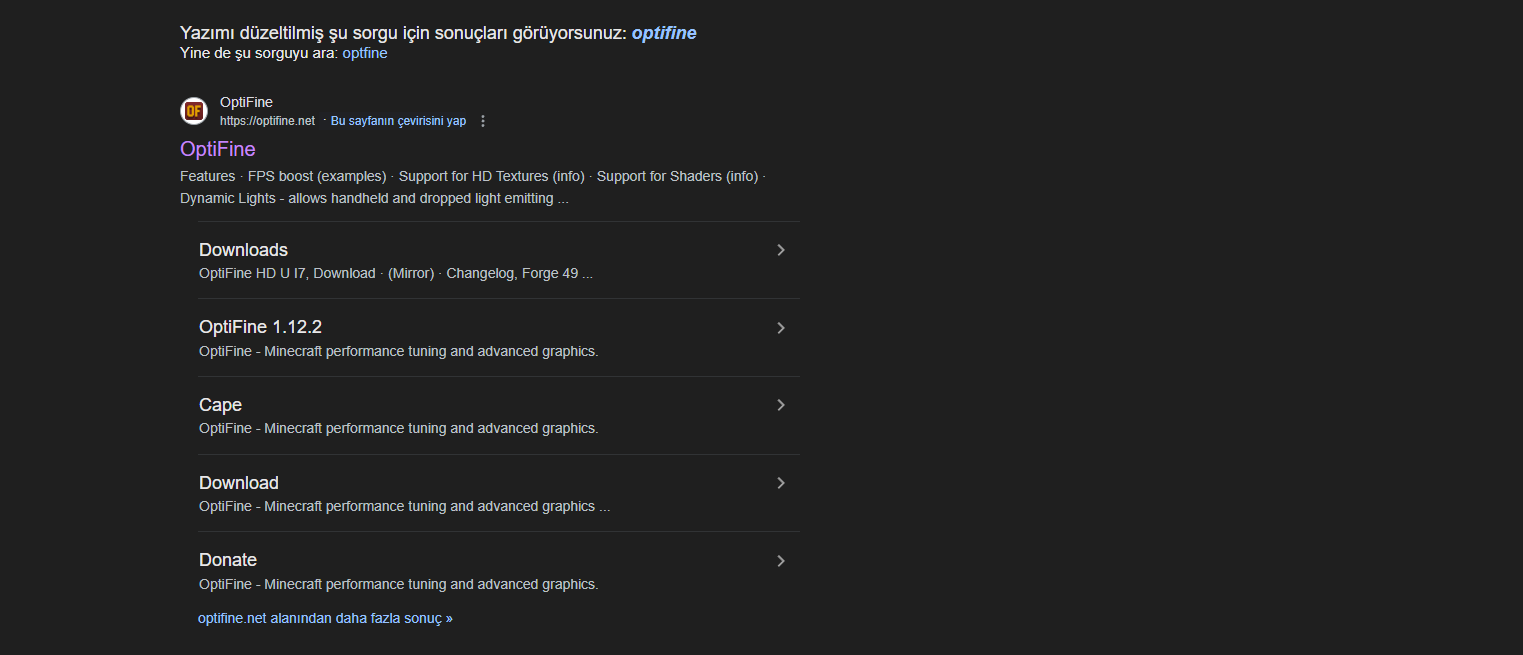Click the OptiFine site name above URL
1523x655 pixels.
[x=246, y=102]
